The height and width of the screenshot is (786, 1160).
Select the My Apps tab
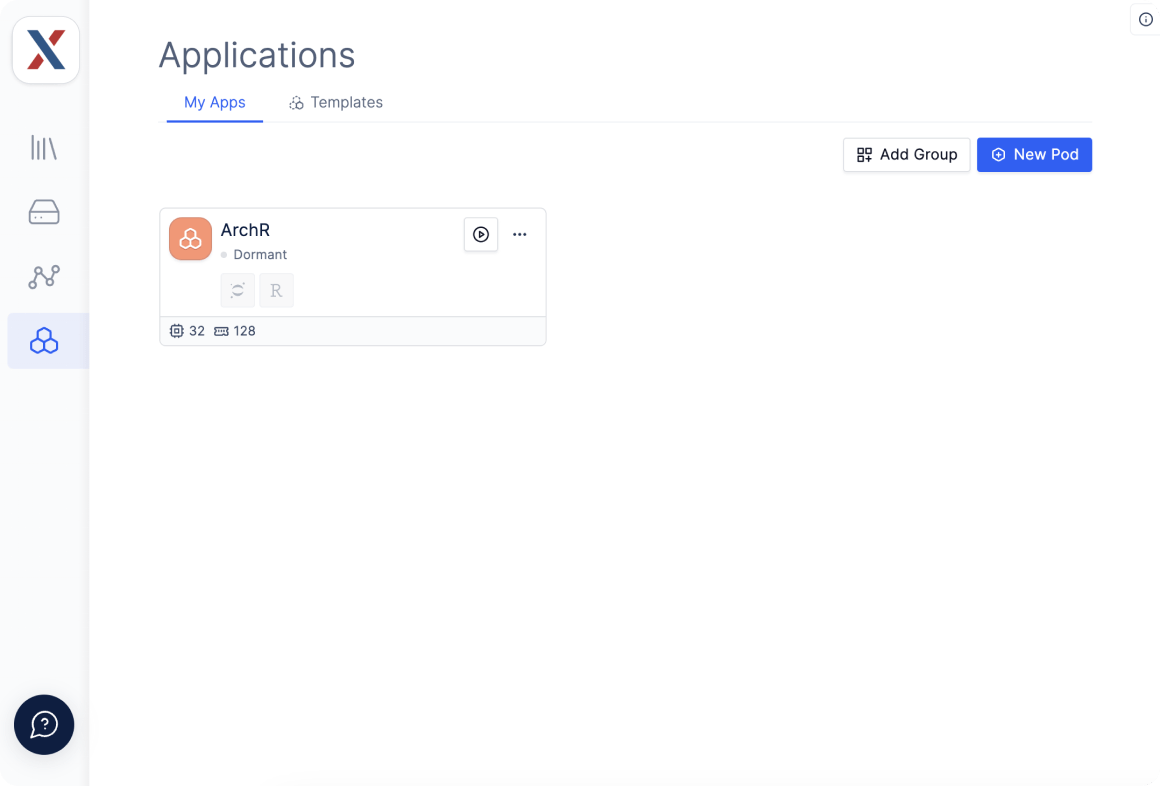(x=215, y=102)
